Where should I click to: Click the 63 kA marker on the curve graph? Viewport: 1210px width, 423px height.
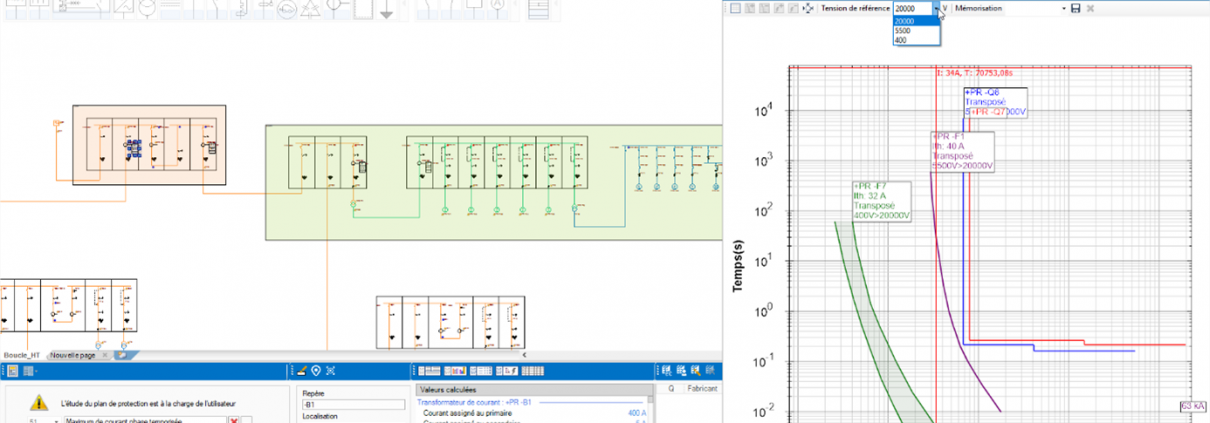coord(1193,407)
